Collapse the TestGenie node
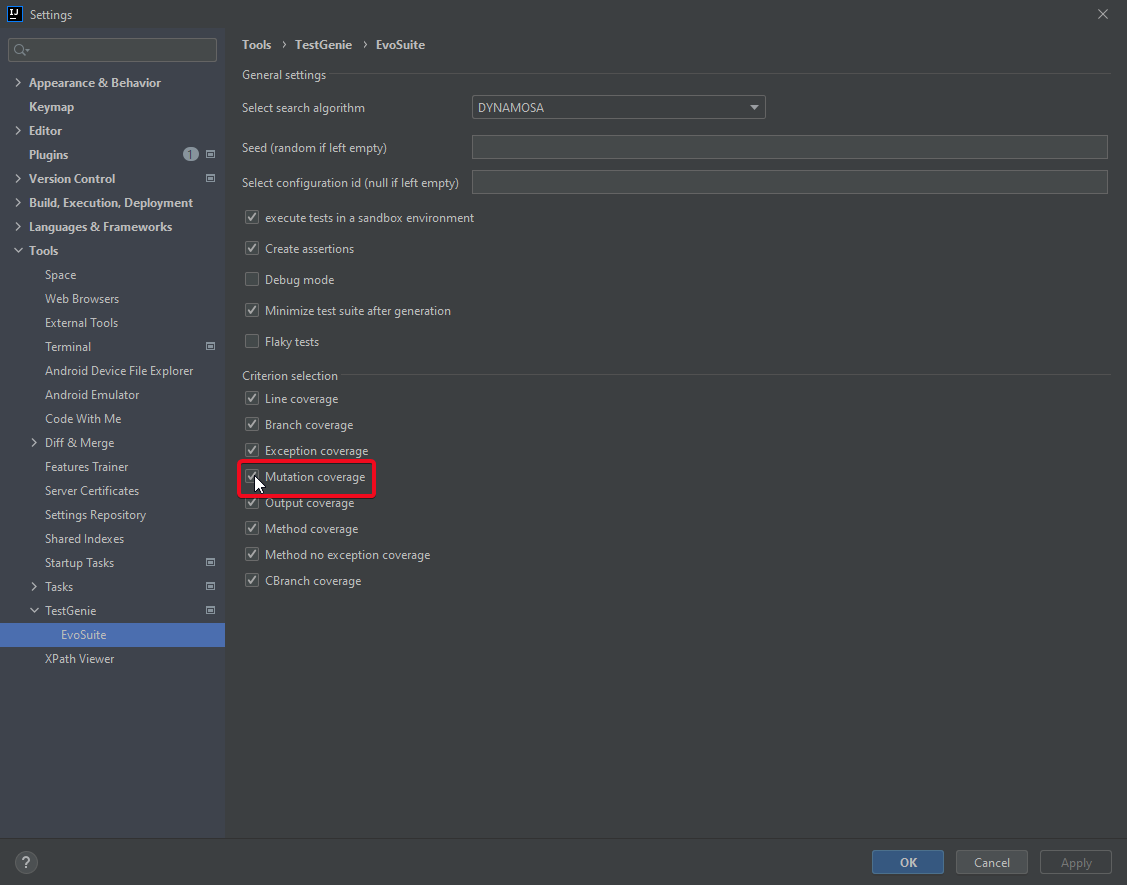The width and height of the screenshot is (1127, 885). pyautogui.click(x=34, y=610)
